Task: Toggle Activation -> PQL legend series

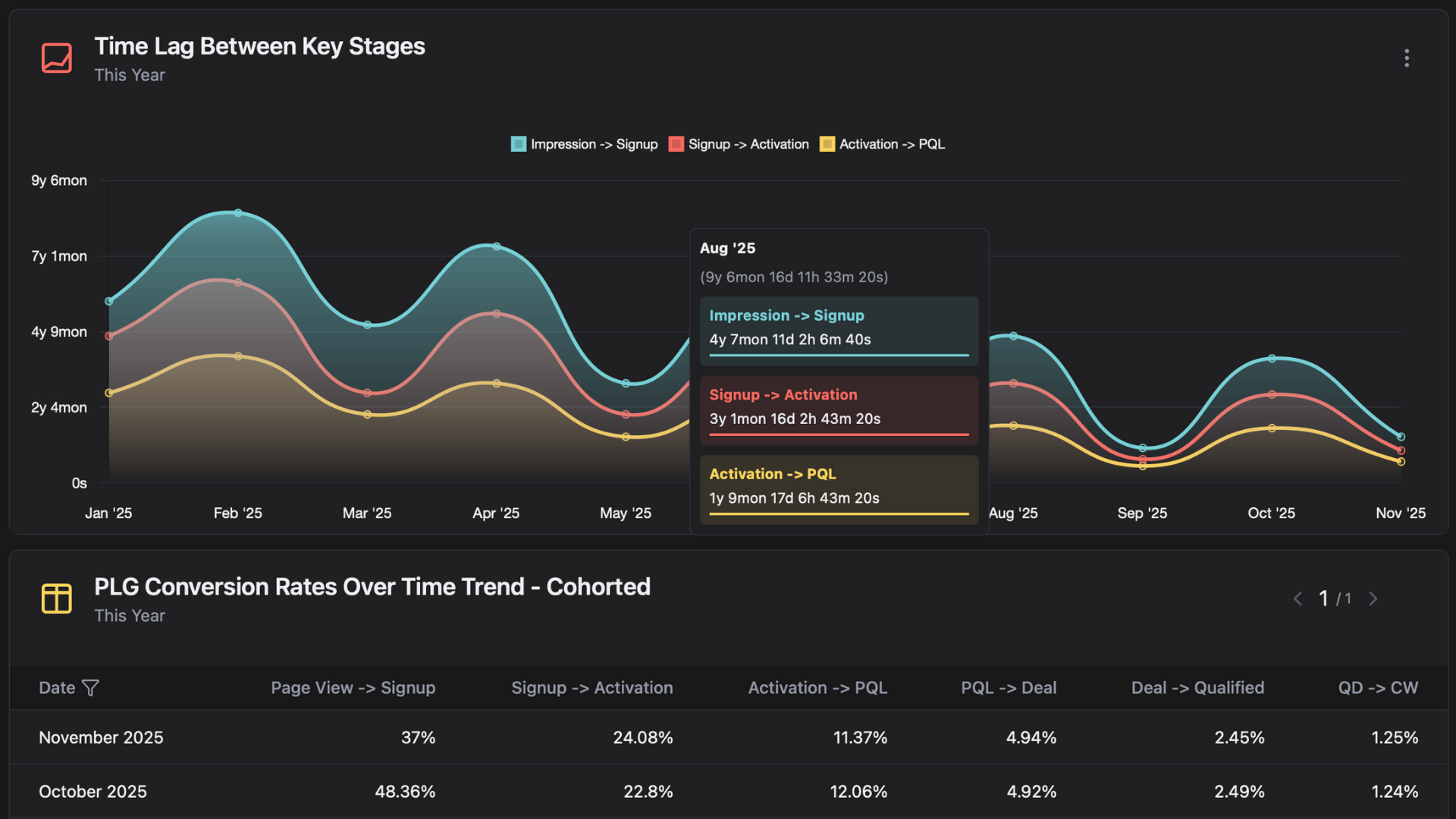Action: click(x=891, y=144)
